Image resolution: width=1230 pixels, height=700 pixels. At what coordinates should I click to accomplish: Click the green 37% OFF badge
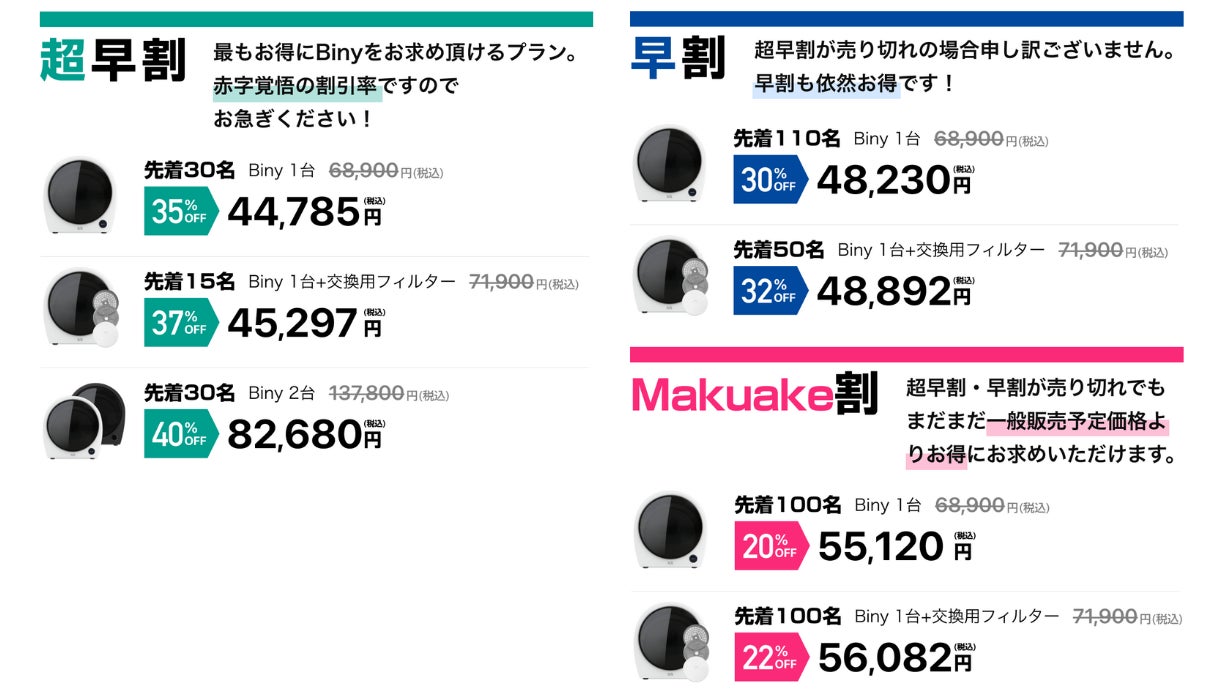[x=181, y=322]
